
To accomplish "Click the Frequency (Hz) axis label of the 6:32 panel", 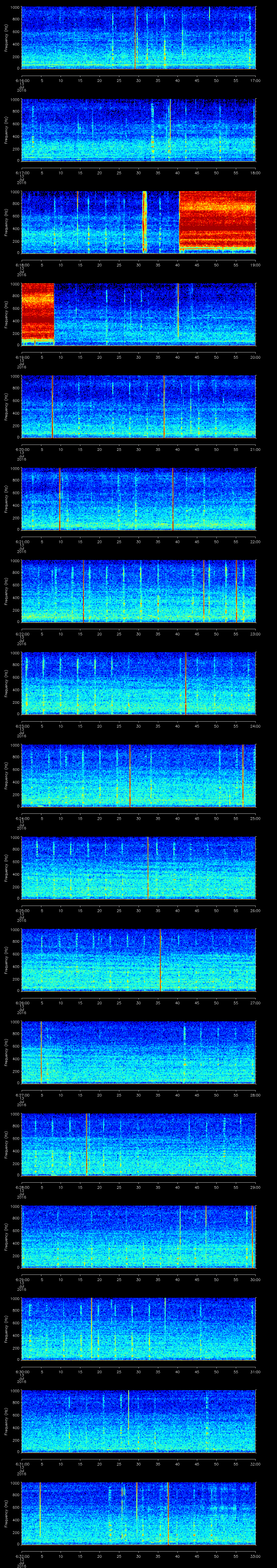I will (6, 1513).
